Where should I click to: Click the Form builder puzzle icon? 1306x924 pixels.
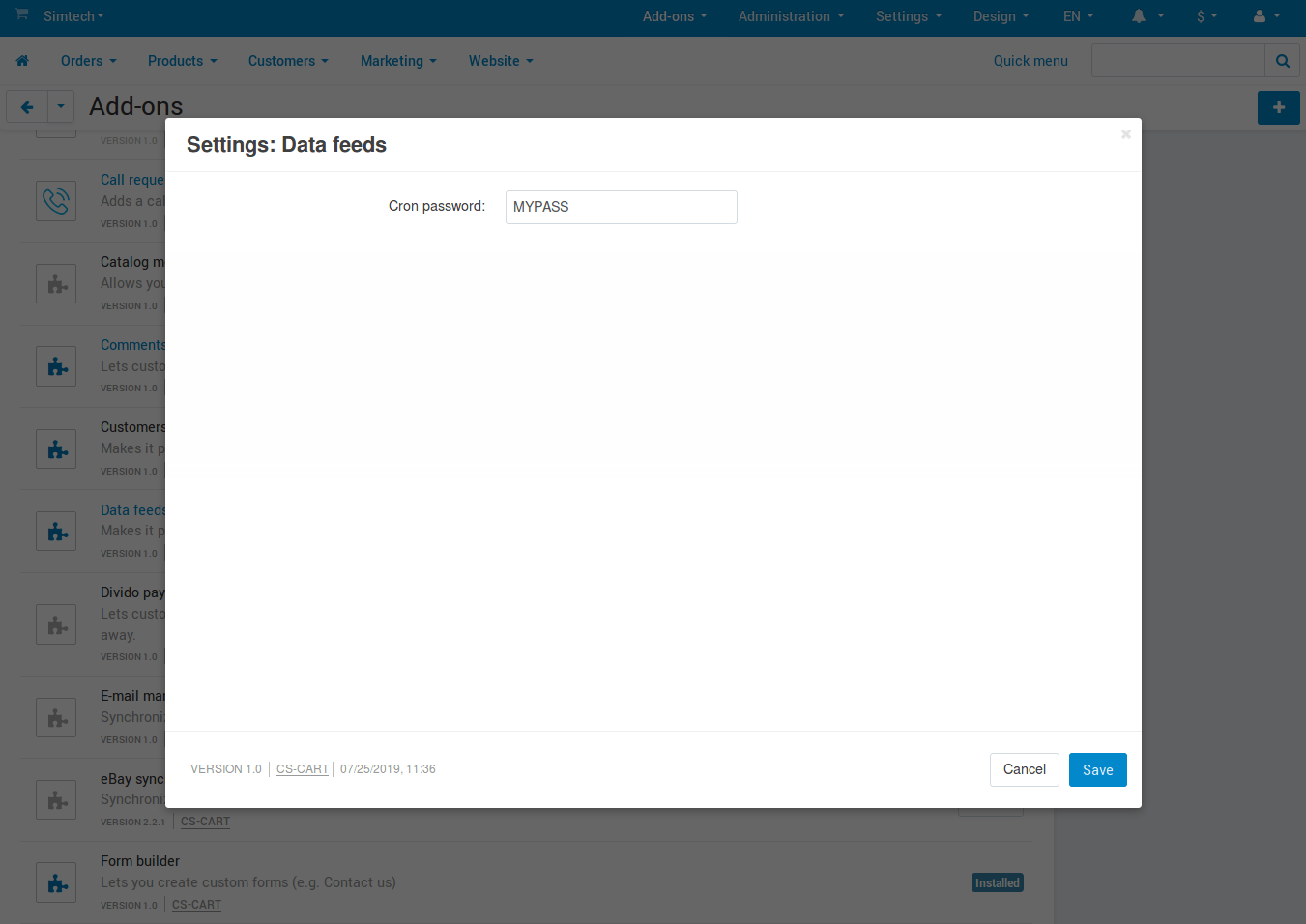[55, 881]
